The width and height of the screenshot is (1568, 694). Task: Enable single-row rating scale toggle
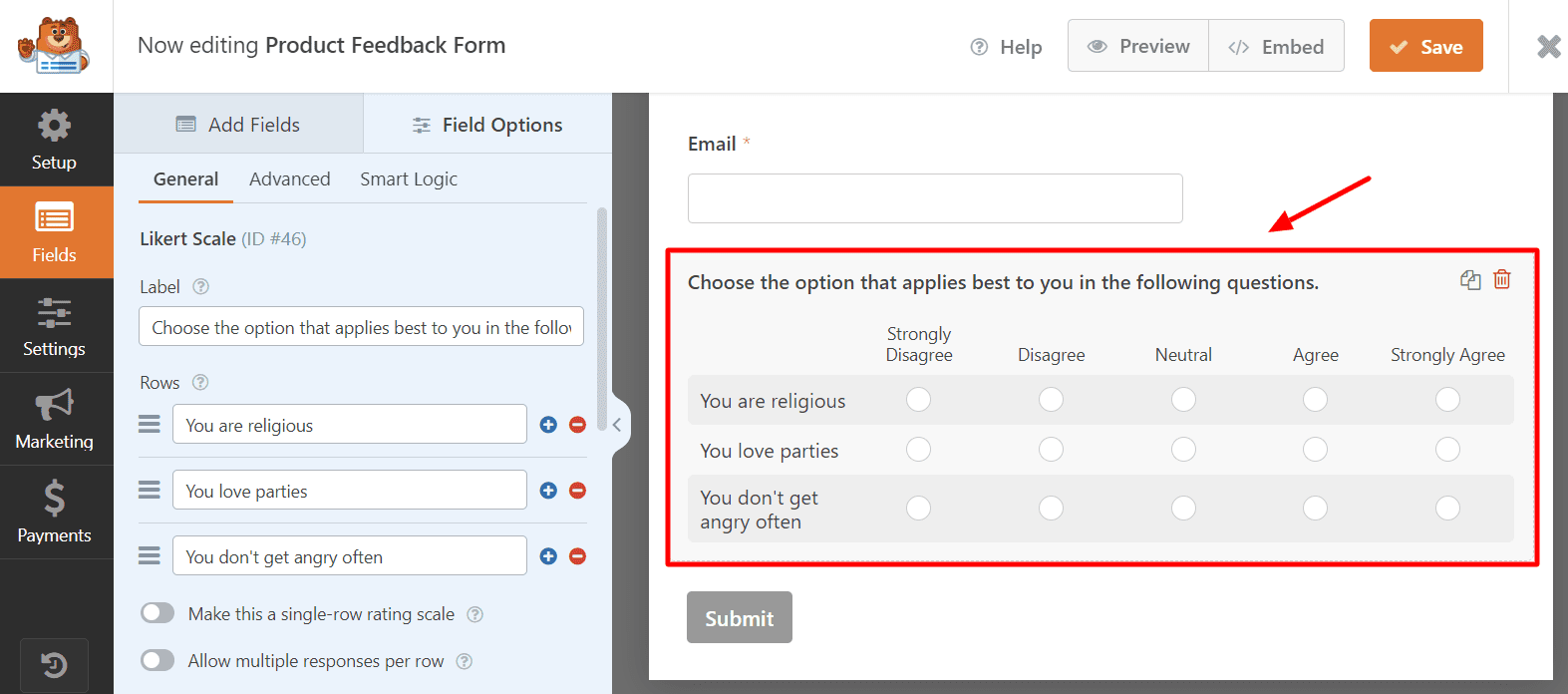point(157,613)
